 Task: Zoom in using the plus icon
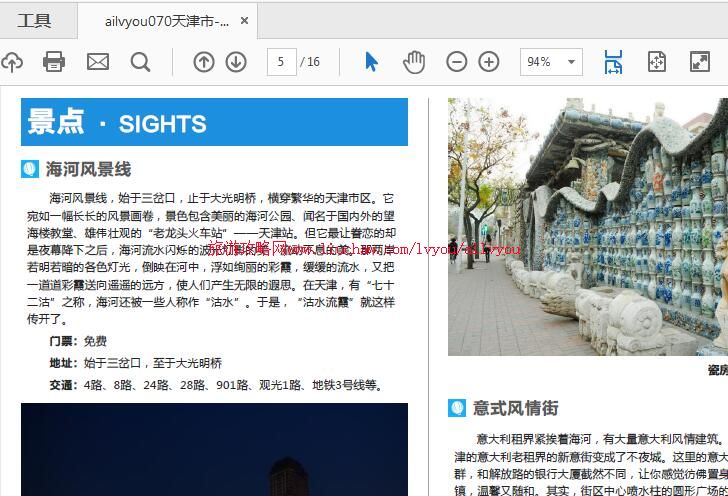pos(489,62)
